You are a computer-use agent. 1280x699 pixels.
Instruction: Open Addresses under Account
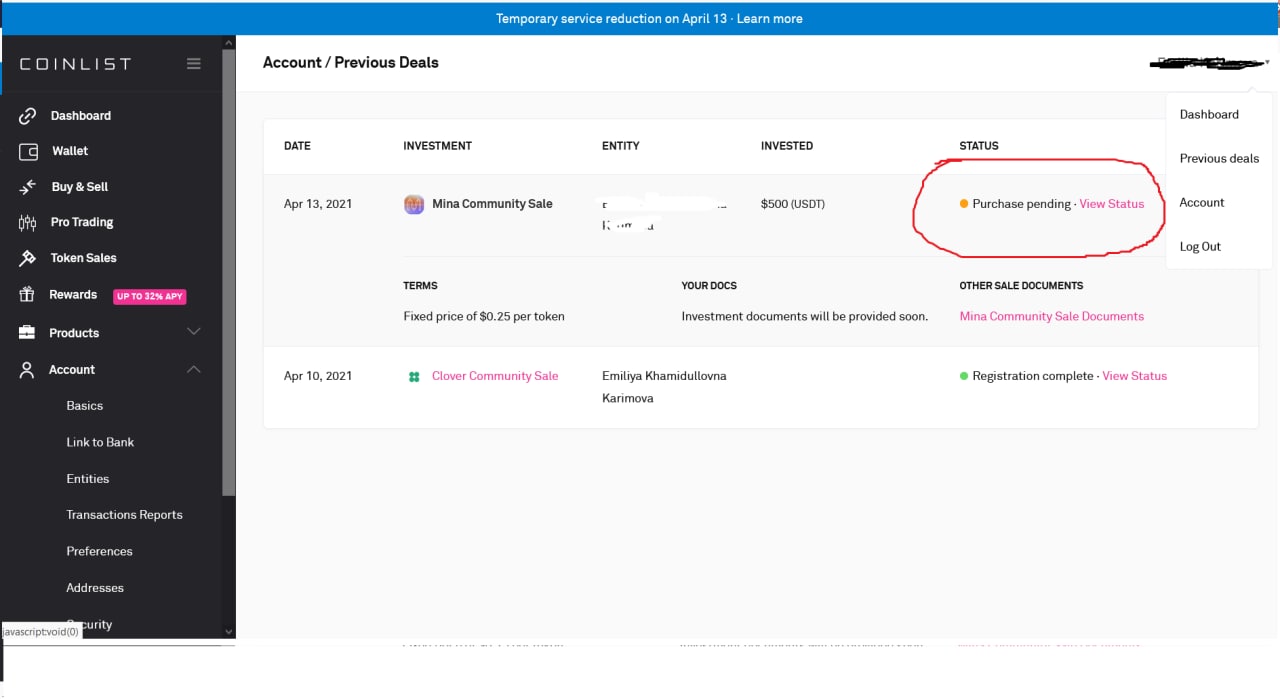(x=95, y=588)
